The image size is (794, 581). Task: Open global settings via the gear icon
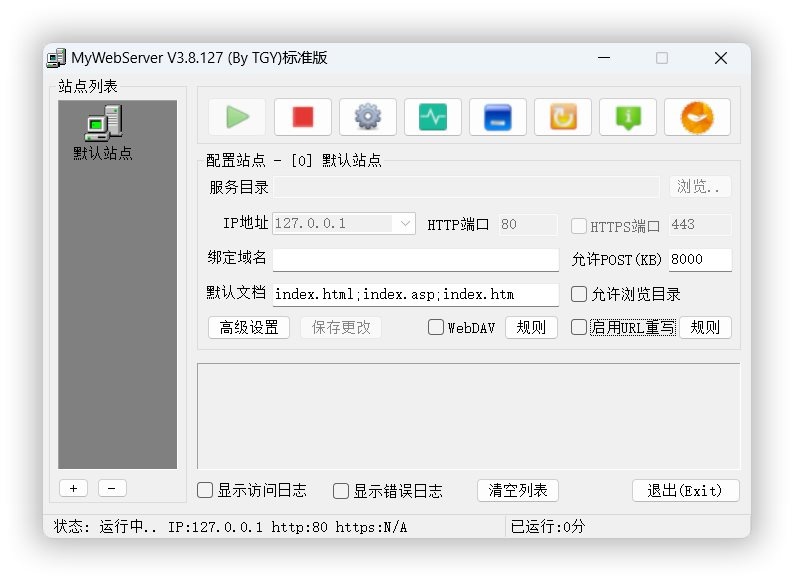click(368, 117)
